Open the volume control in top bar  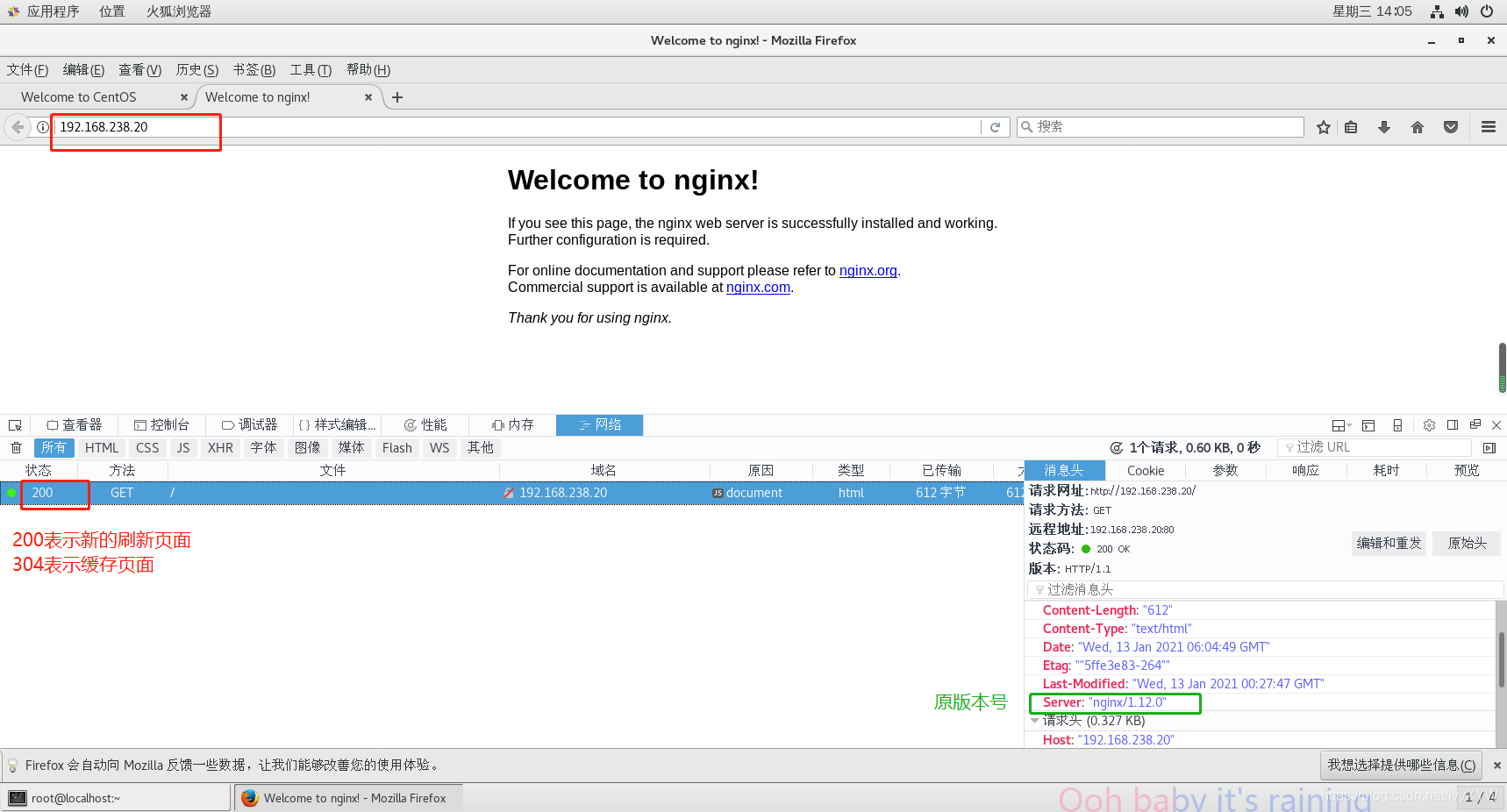click(x=1461, y=11)
